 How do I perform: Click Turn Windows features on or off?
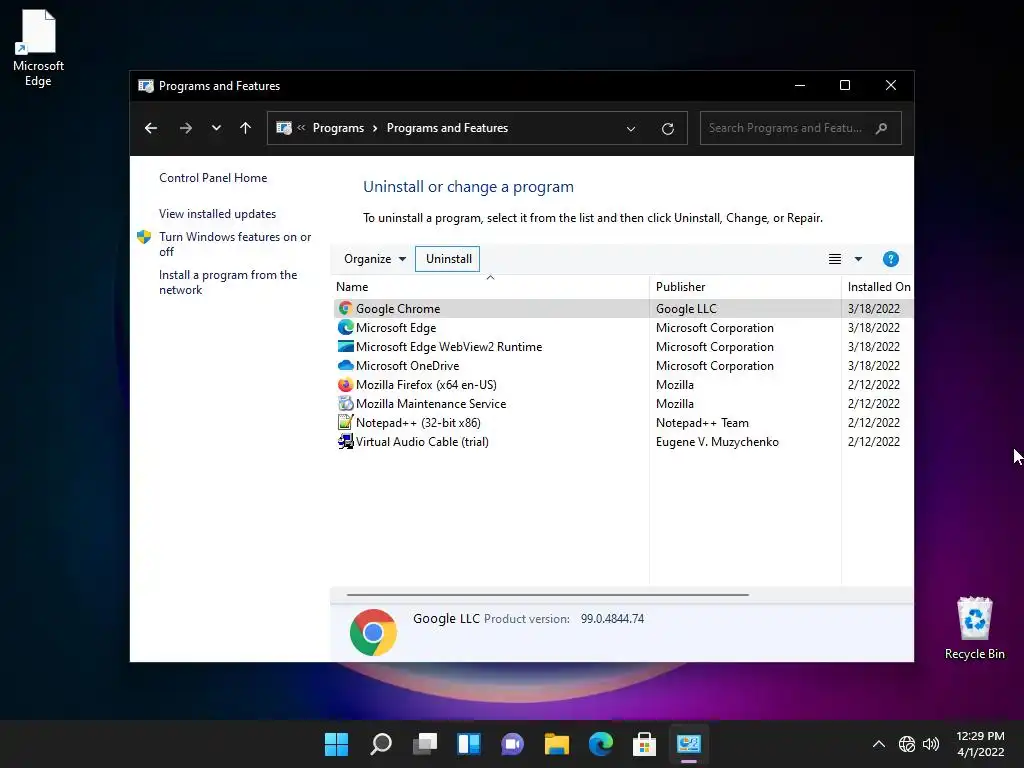(235, 244)
